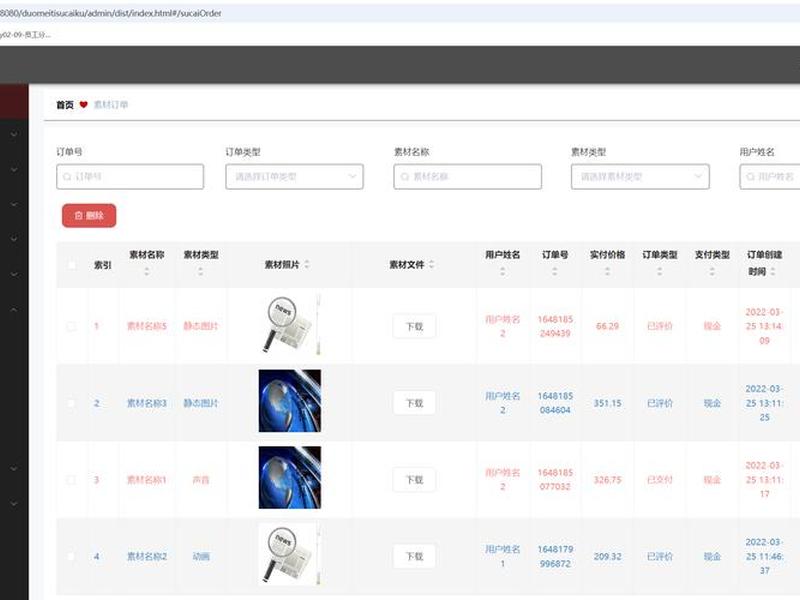The width and height of the screenshot is (800, 600).
Task: Collapse the open sidebar menu with up chevron
Action: (14, 309)
